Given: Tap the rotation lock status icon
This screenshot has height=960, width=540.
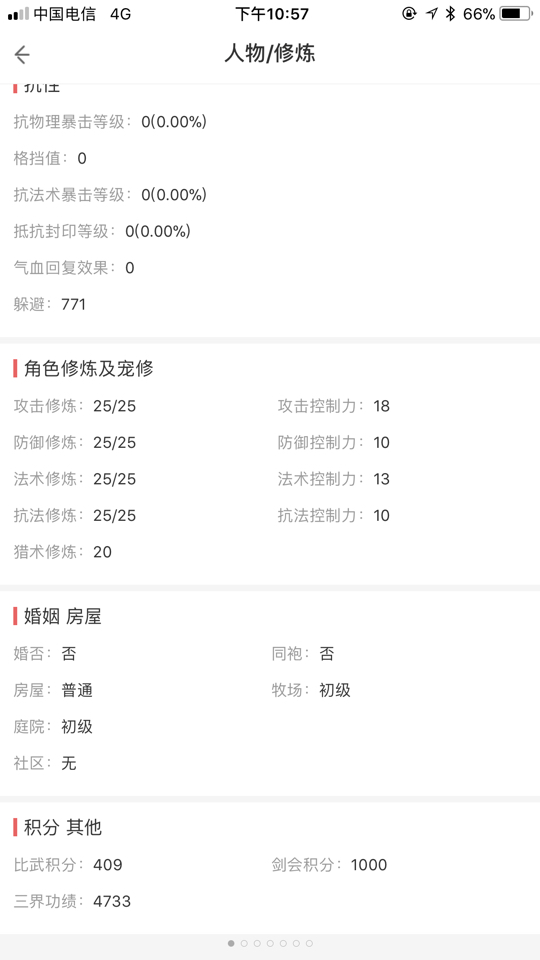Looking at the screenshot, I should coord(409,13).
